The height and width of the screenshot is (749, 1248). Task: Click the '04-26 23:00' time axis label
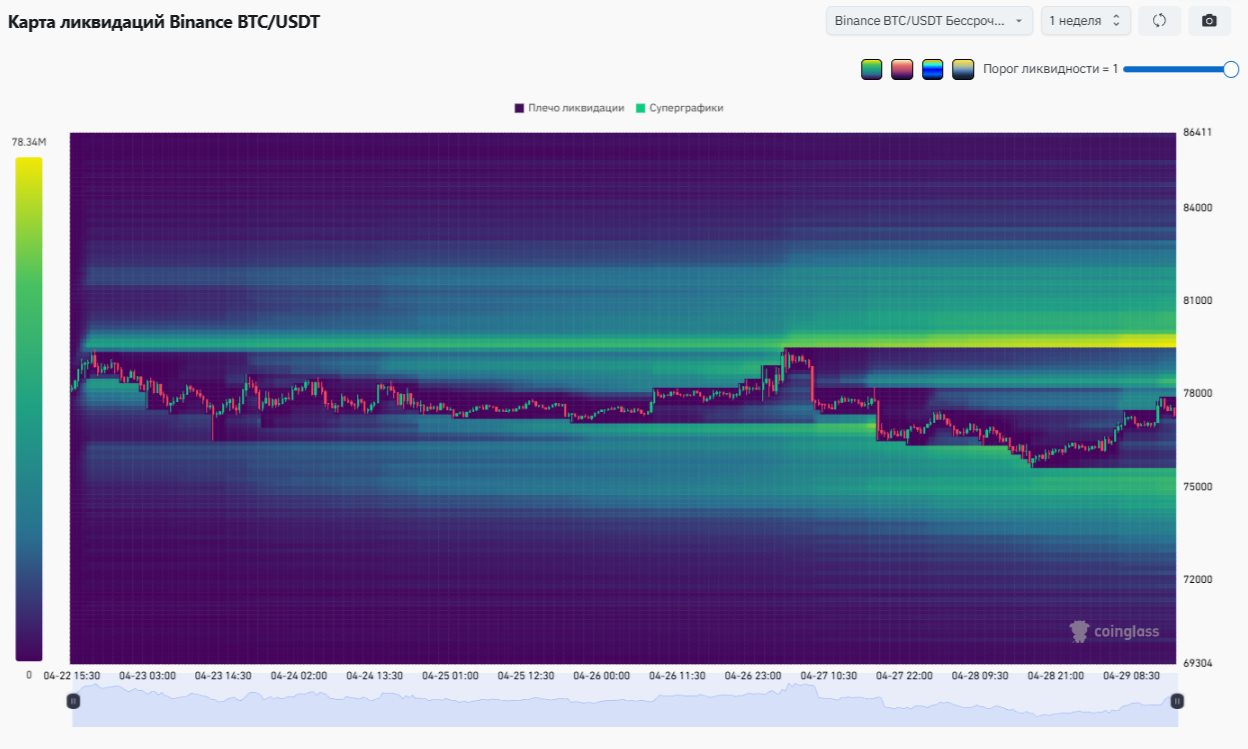pyautogui.click(x=753, y=676)
